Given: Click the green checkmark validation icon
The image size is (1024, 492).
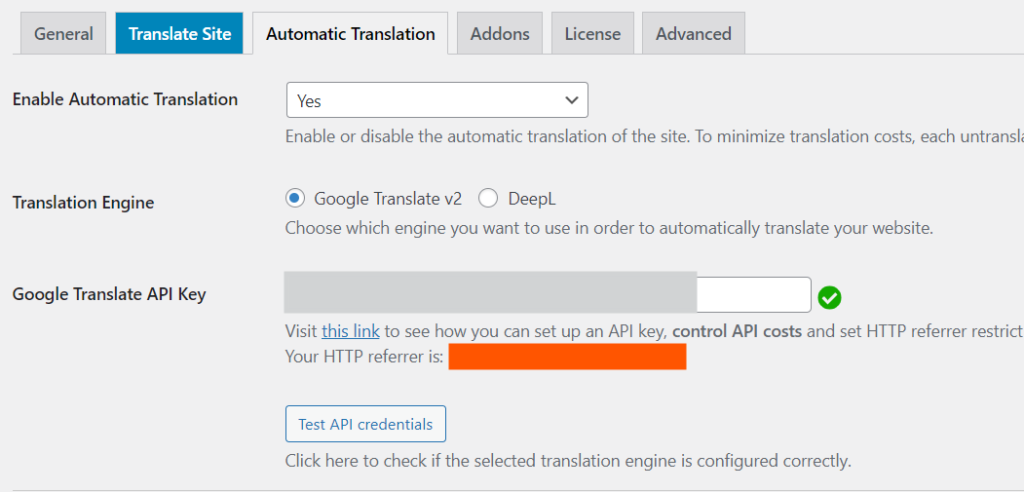Looking at the screenshot, I should (829, 297).
